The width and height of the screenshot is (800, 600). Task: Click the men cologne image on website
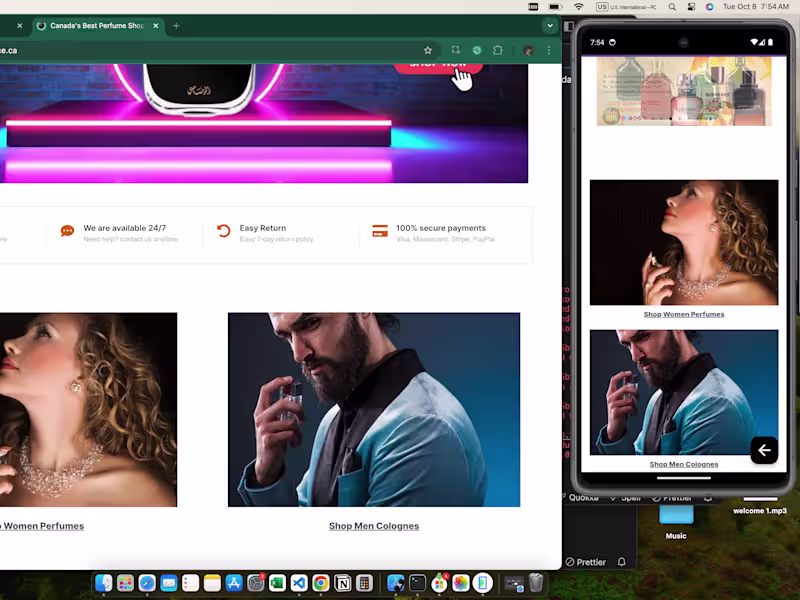(374, 410)
